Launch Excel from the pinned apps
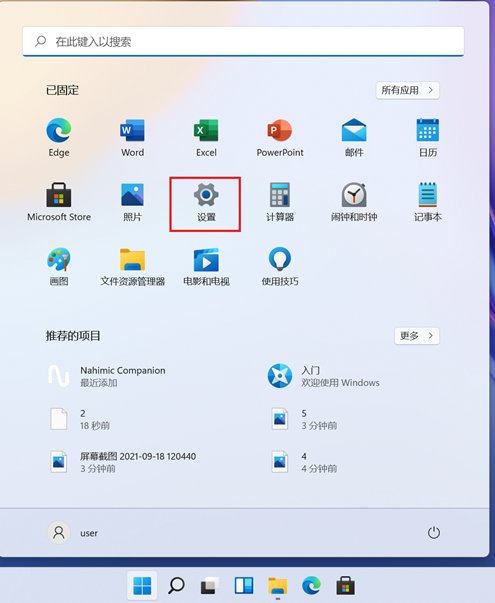Viewport: 495px width, 603px height. click(x=206, y=138)
